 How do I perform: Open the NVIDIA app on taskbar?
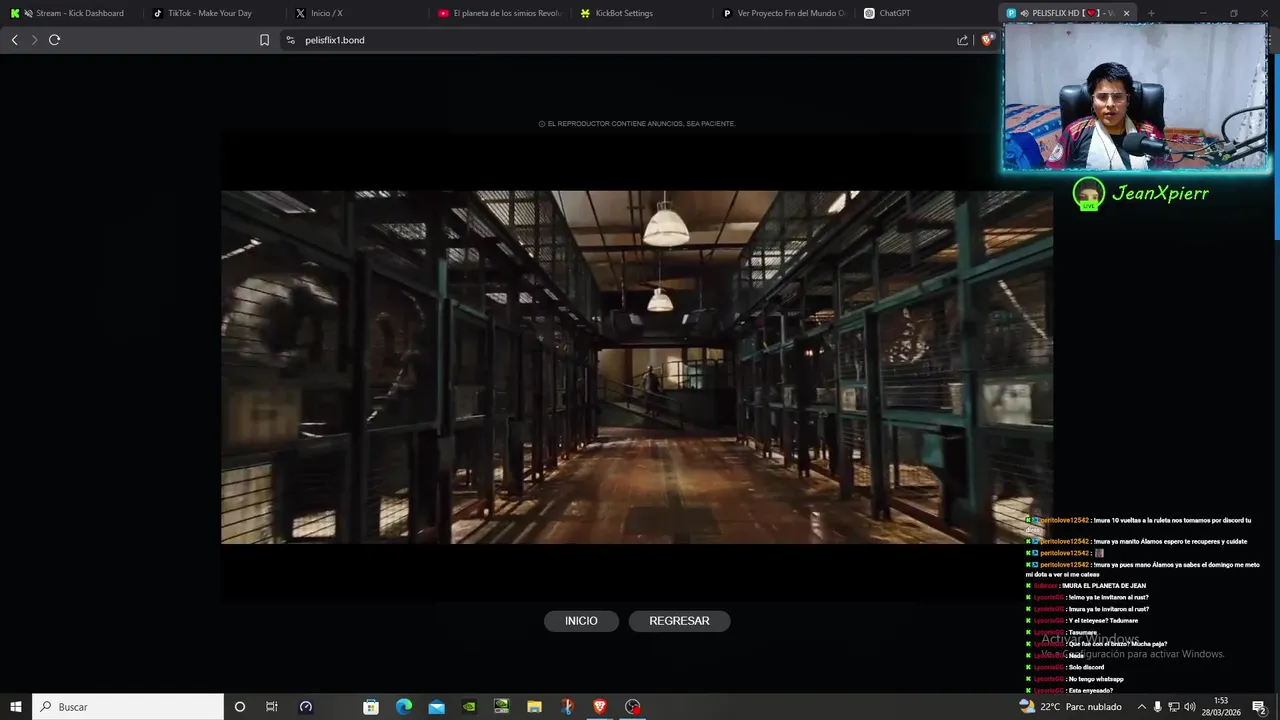pyautogui.click(x=469, y=707)
